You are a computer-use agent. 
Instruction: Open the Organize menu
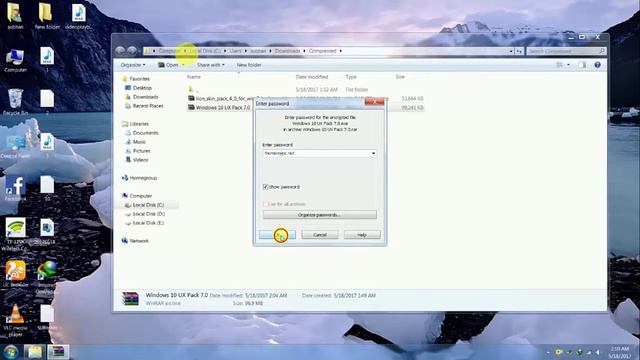(133, 65)
